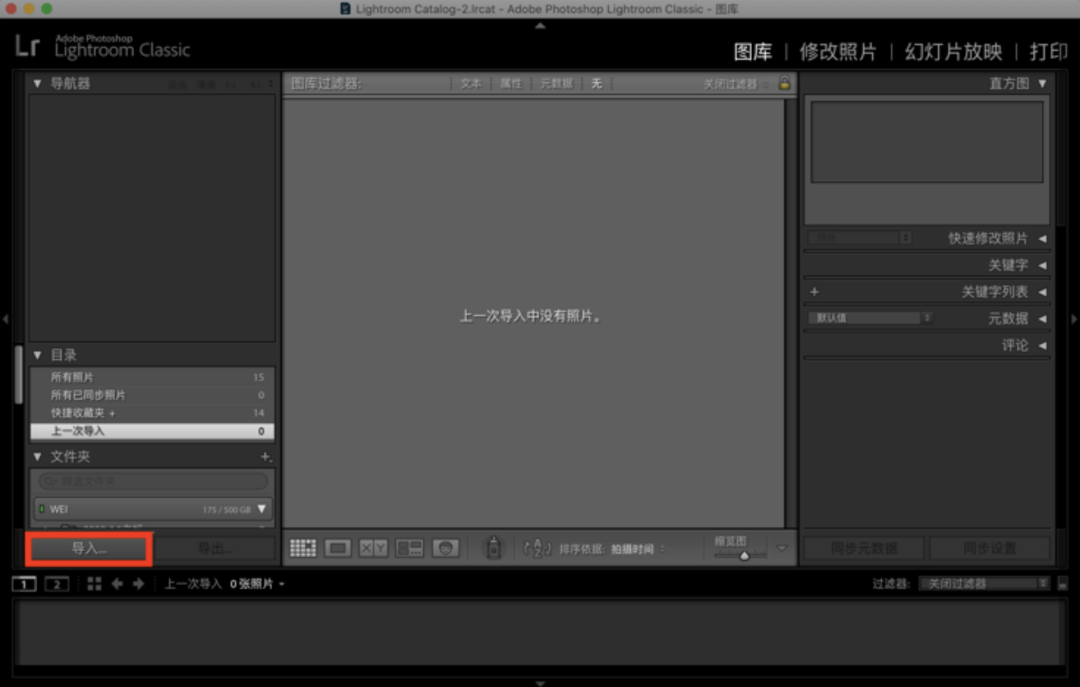Open the 关闭过滤器 filmstrip filter dropdown
The height and width of the screenshot is (687, 1080).
click(983, 584)
